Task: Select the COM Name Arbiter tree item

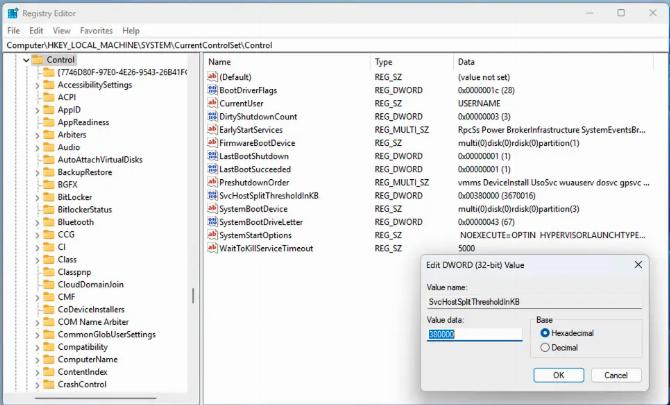Action: pyautogui.click(x=93, y=322)
